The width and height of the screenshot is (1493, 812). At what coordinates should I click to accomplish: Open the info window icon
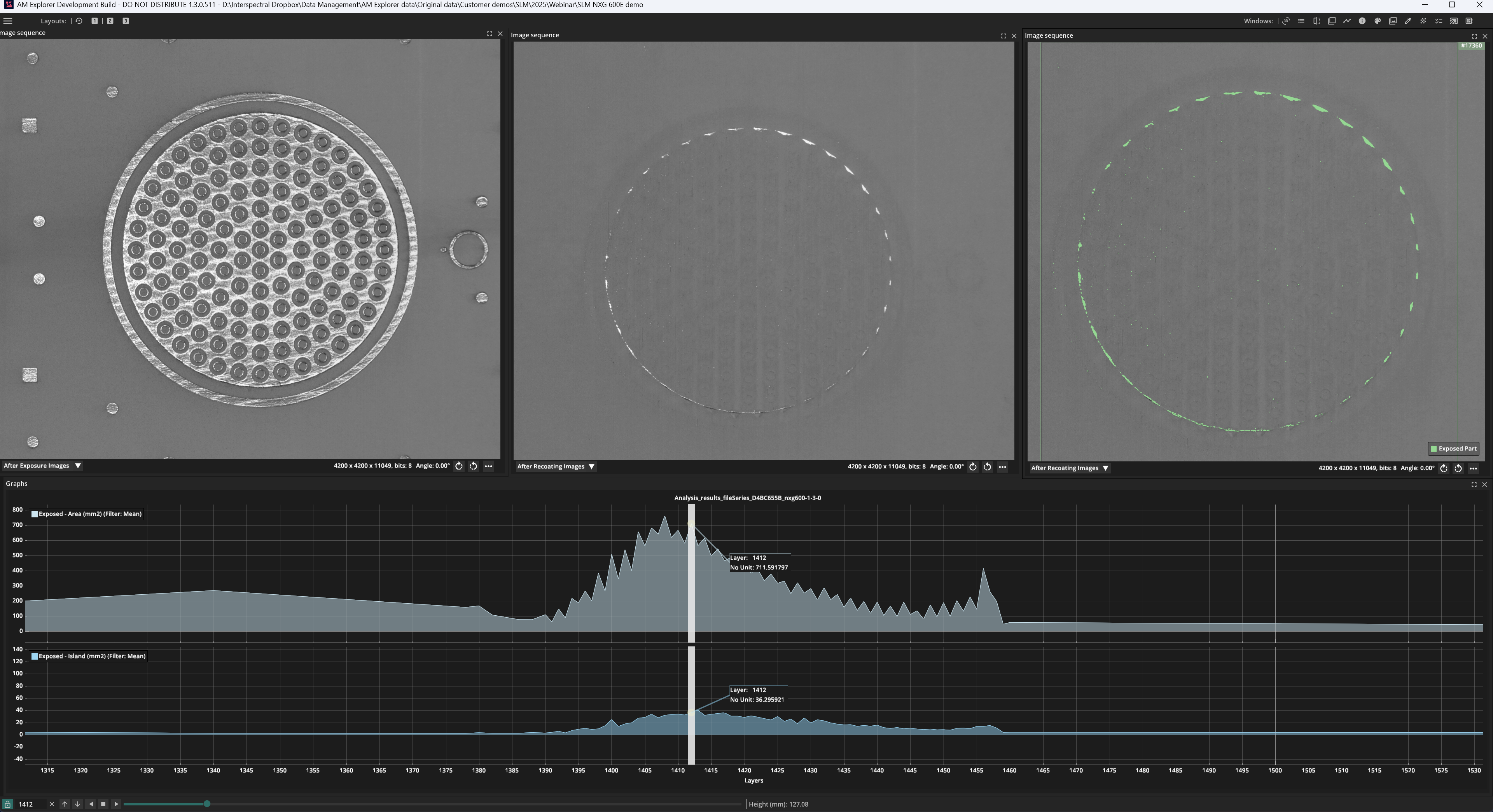[1362, 21]
